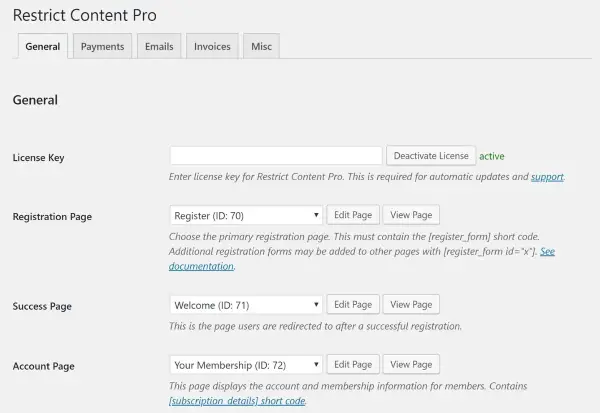
Task: Expand the Success Page dropdown
Action: (x=246, y=305)
